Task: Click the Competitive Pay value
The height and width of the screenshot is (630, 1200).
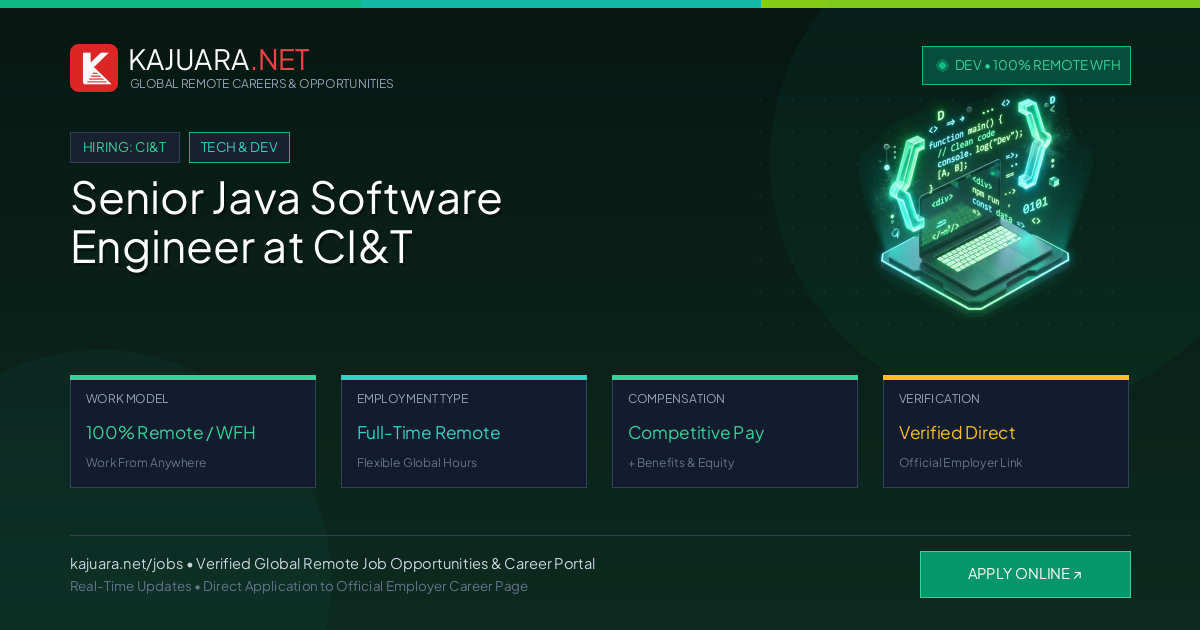Action: (696, 433)
